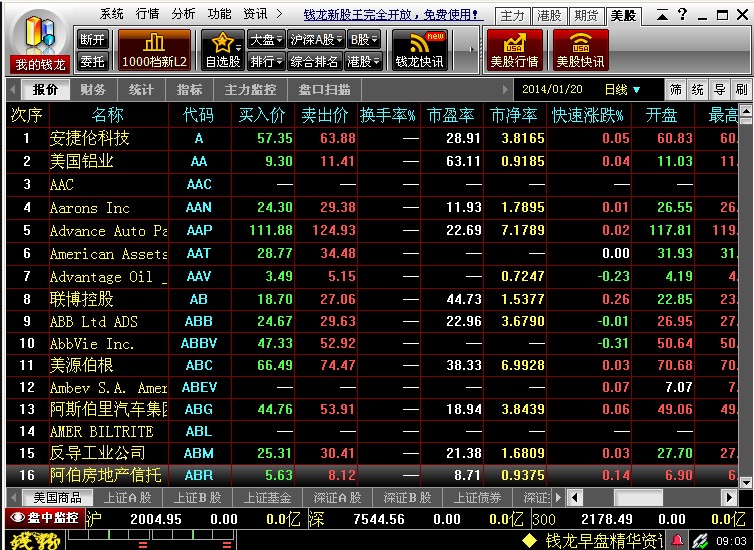Click the red alarm bell in status bar

click(677, 541)
